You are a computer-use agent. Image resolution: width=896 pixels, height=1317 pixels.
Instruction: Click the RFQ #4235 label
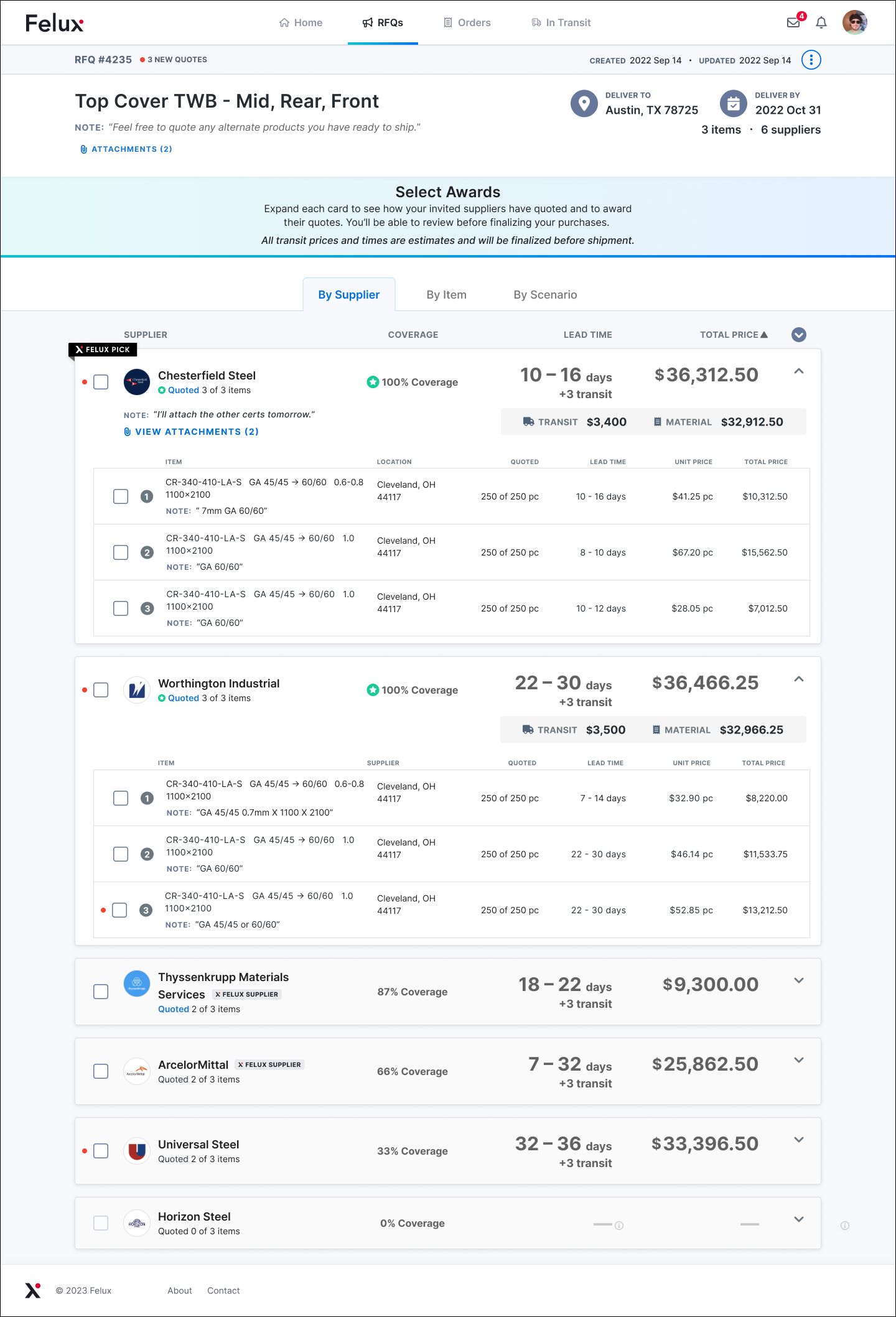(103, 60)
